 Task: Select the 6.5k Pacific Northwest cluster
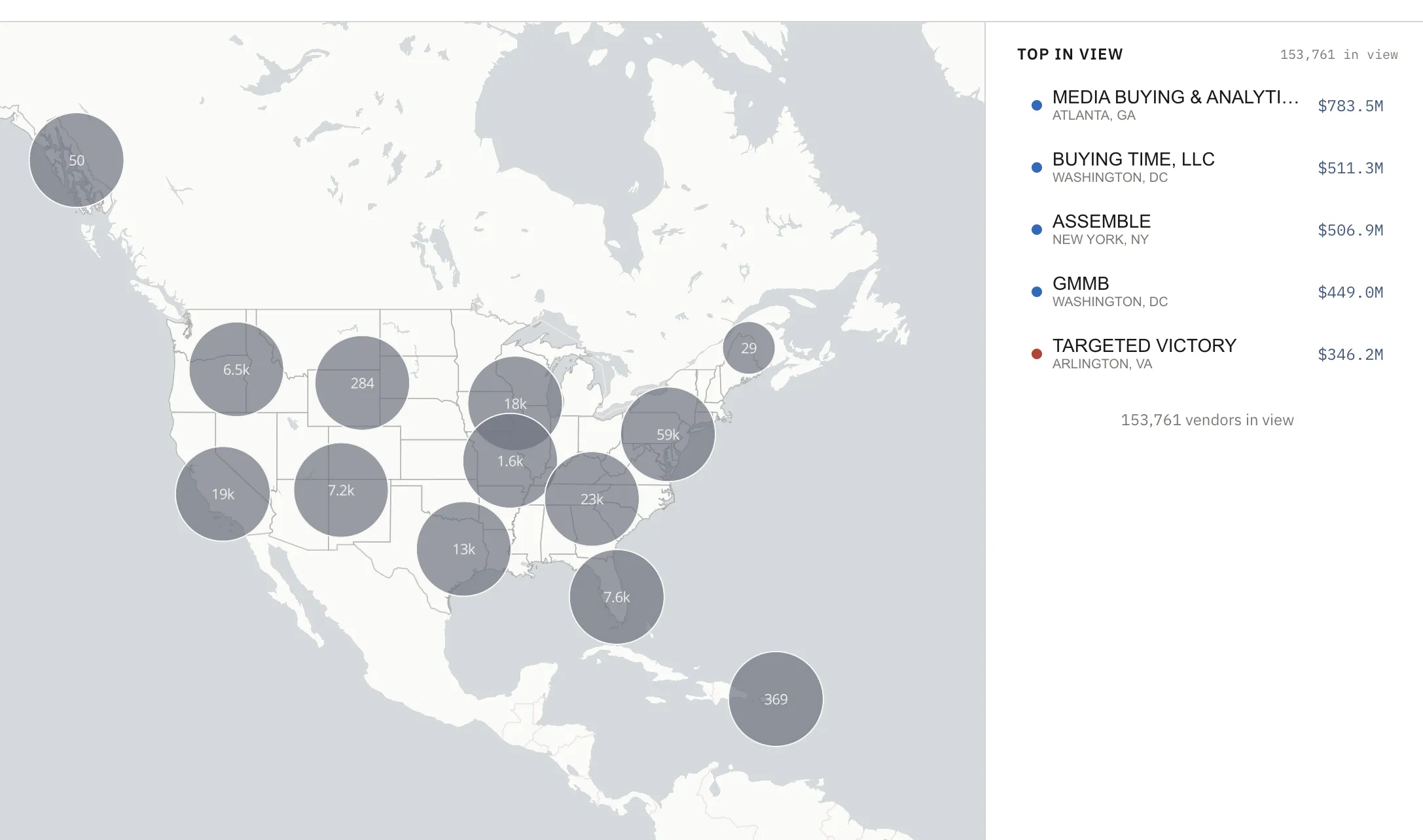point(236,370)
